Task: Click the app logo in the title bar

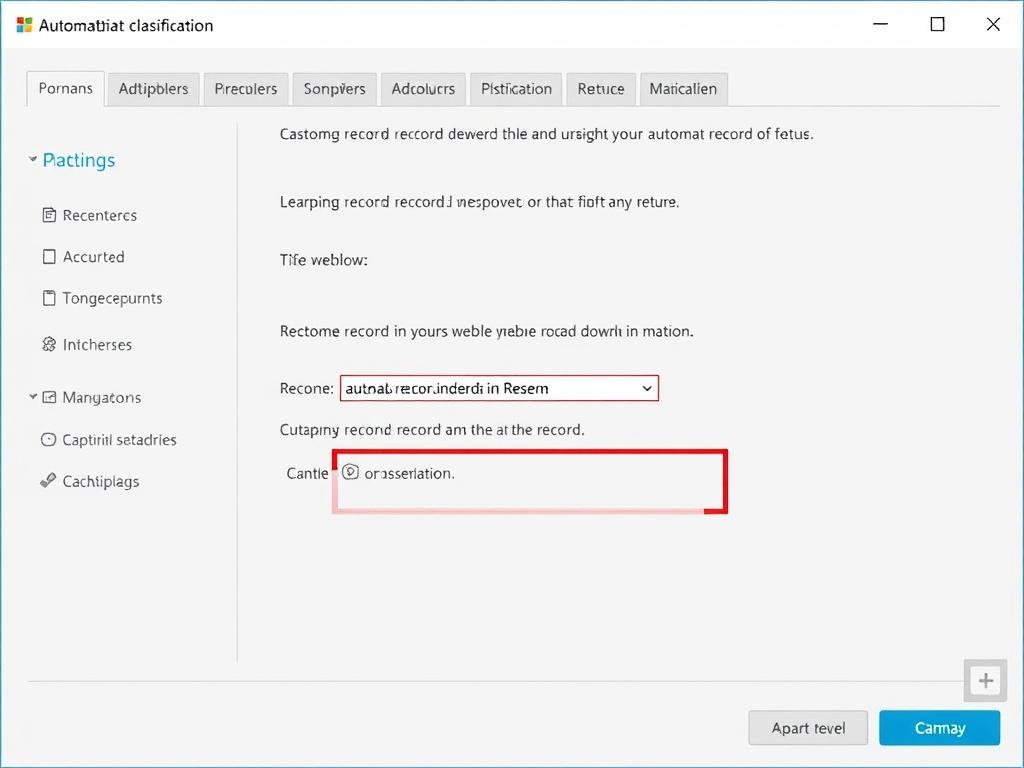Action: (x=24, y=25)
